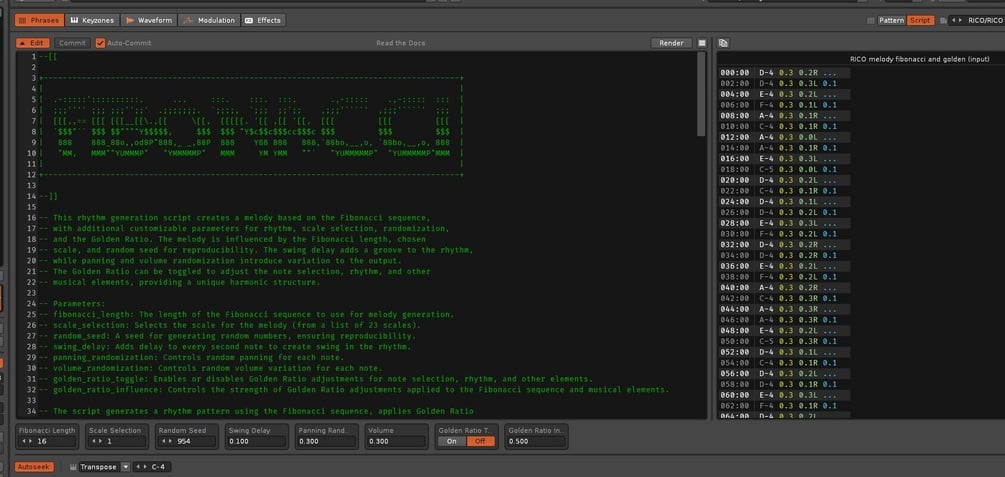Screen dimensions: 1005x477
Task: Click the Keyzones piano icon
Action: coord(75,21)
